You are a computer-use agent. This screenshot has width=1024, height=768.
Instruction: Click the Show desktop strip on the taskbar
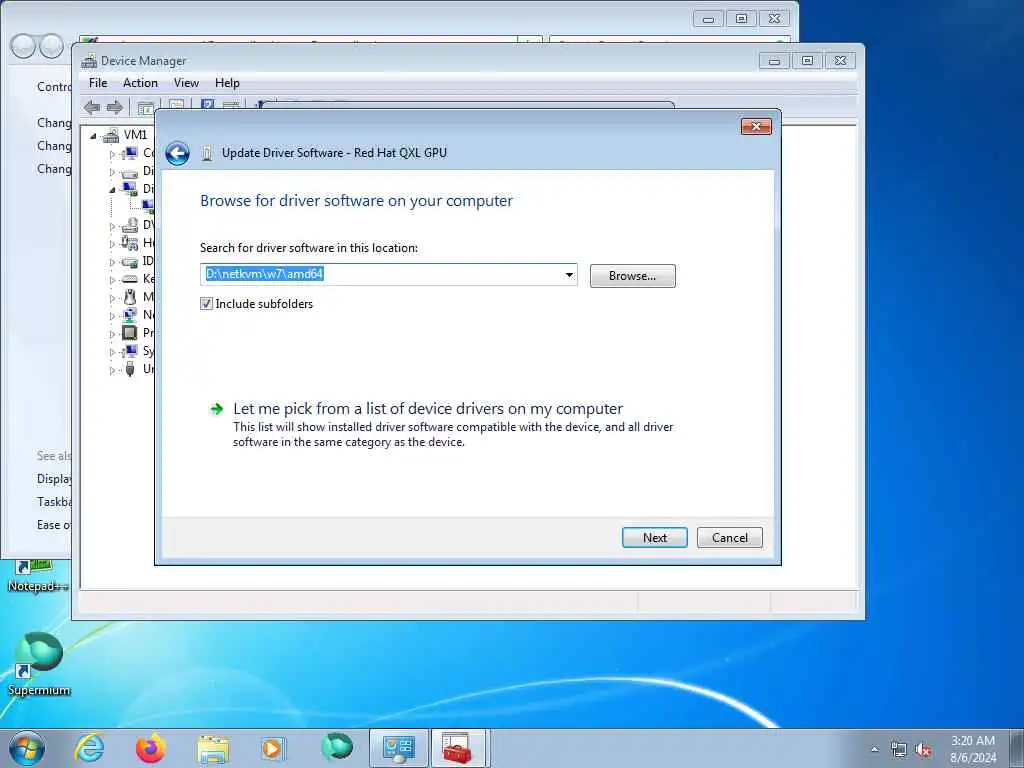pos(1016,748)
